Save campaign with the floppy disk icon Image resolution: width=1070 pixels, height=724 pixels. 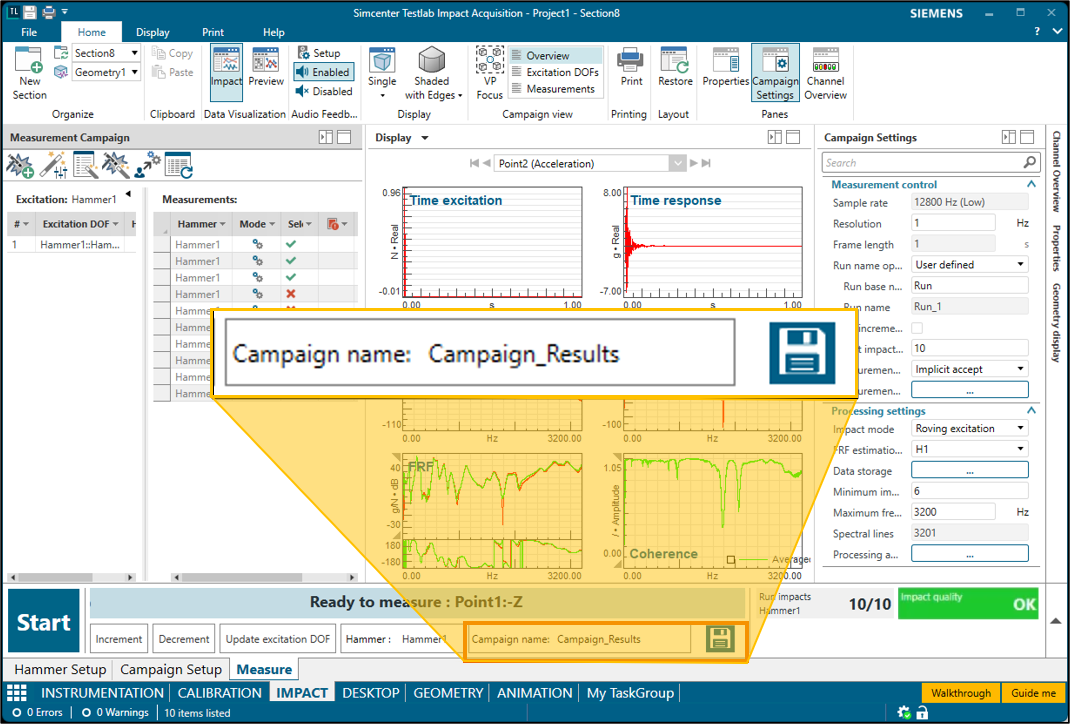[720, 639]
